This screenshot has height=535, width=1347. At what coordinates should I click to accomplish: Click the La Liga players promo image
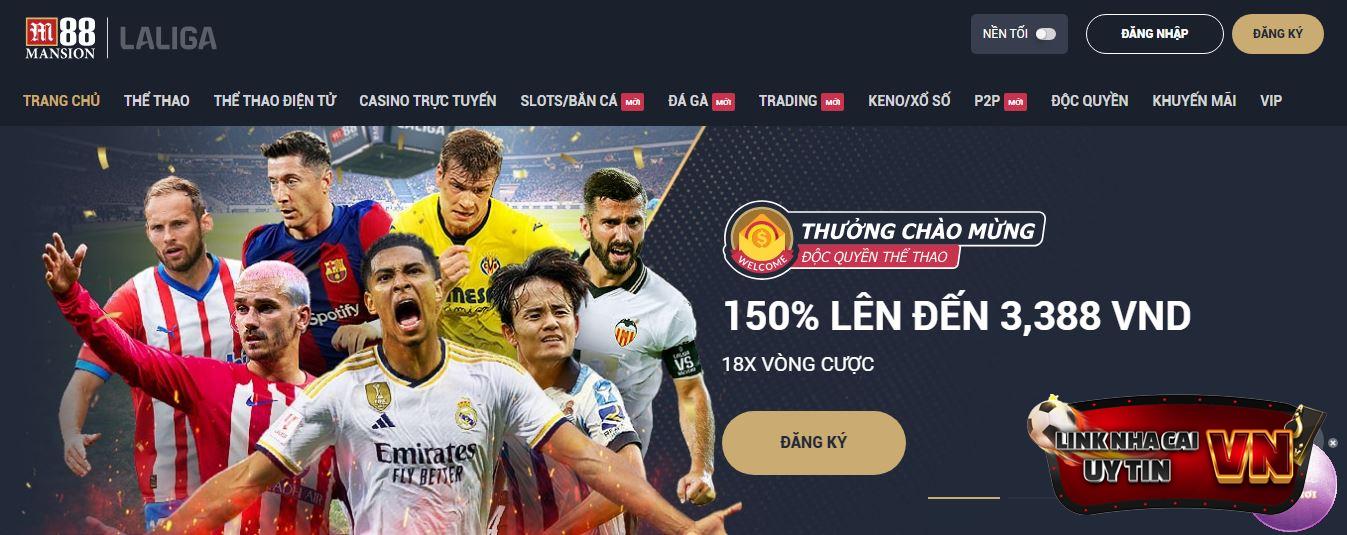tap(370, 330)
